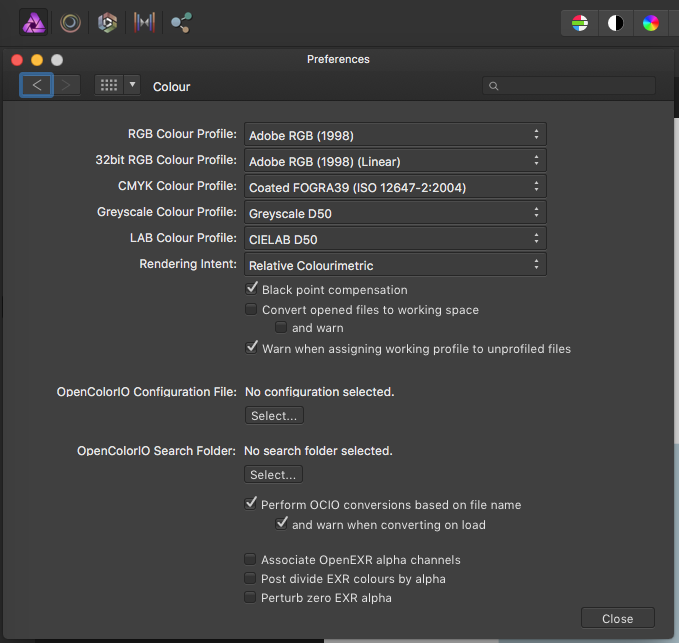Go forward in Preferences navigation
The width and height of the screenshot is (679, 643).
[67, 85]
